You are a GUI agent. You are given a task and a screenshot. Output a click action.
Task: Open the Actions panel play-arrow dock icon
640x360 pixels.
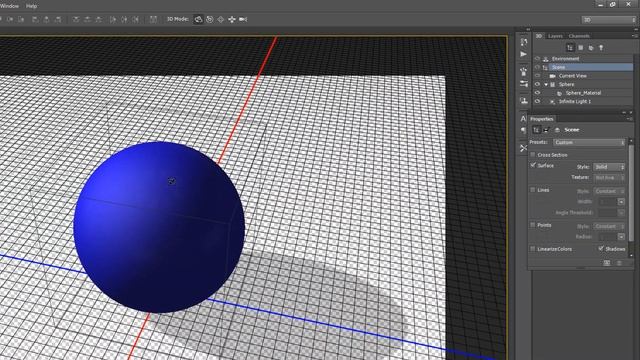tap(524, 54)
